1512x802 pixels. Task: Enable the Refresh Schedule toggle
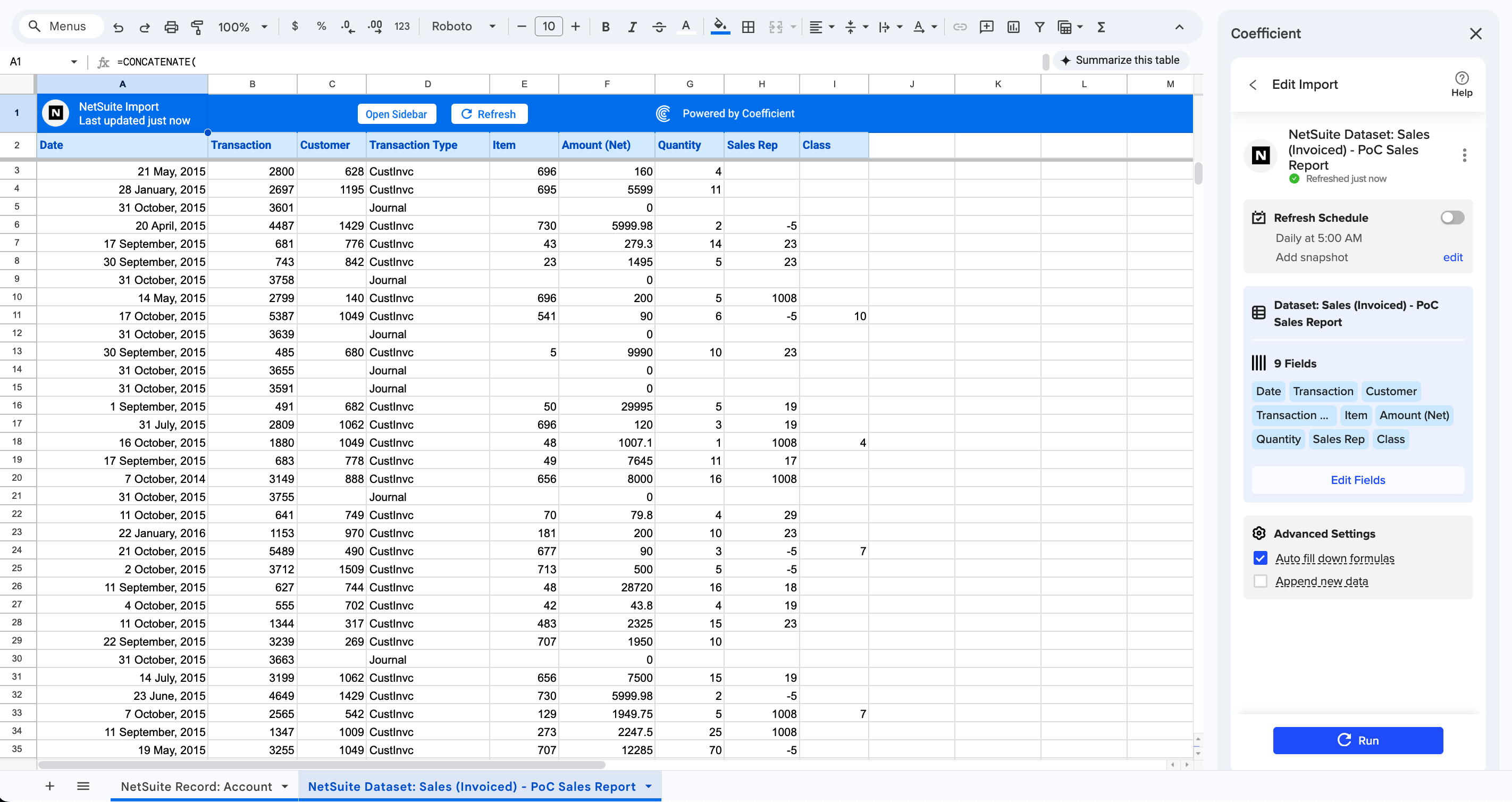tap(1451, 217)
